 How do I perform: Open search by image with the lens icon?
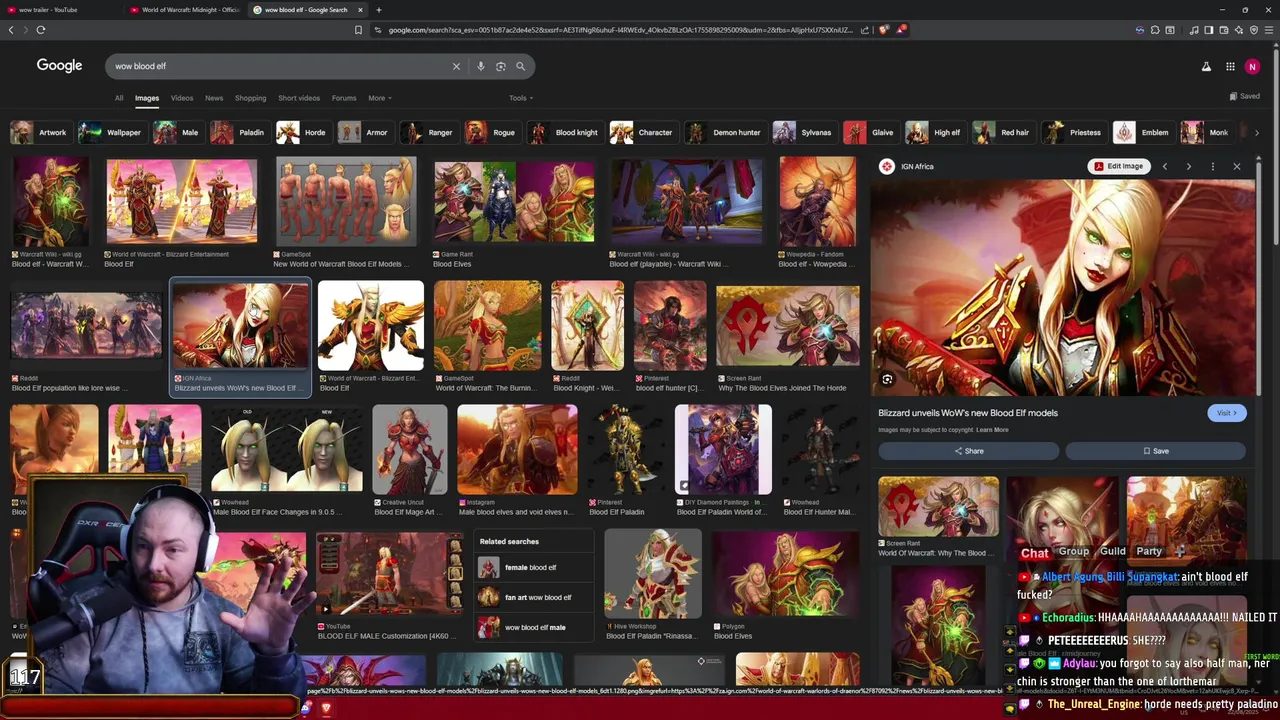501,66
